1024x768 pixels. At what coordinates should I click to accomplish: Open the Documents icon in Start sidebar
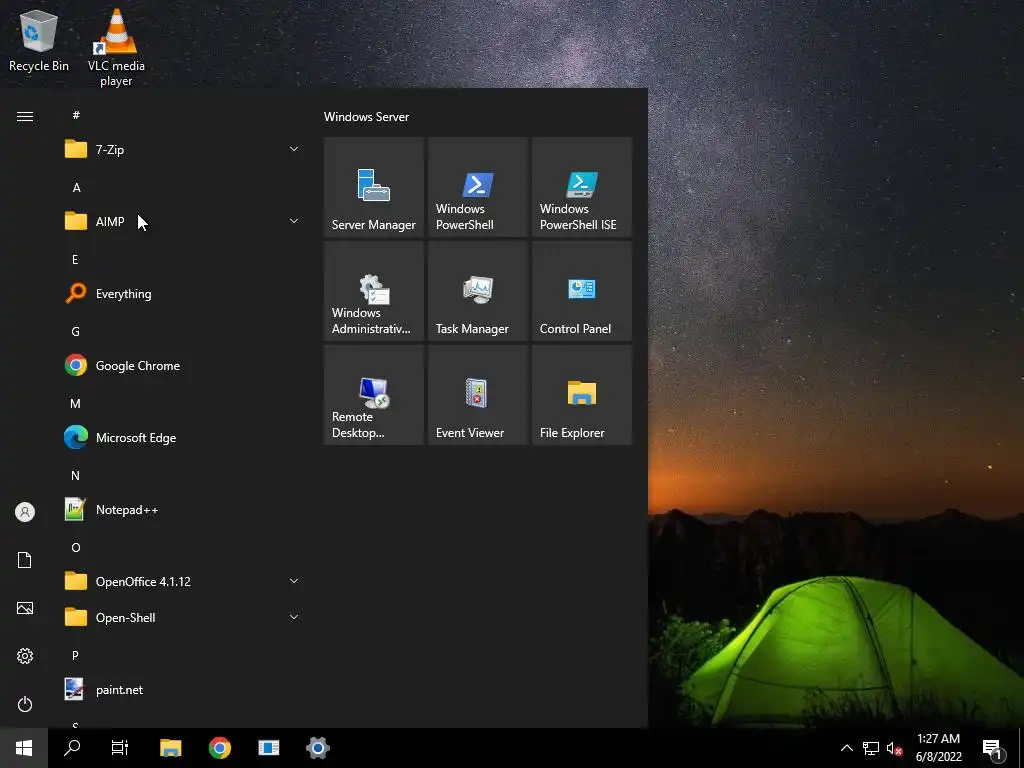pos(25,560)
